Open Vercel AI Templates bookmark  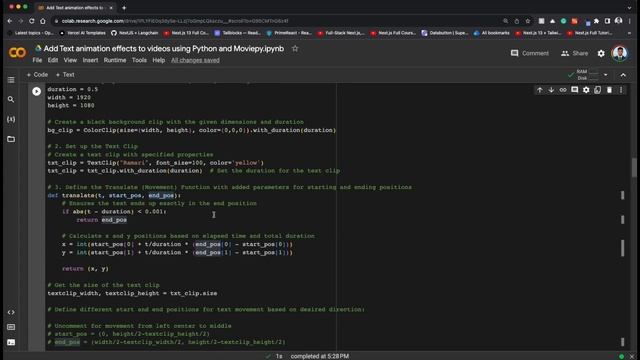[x=82, y=33]
